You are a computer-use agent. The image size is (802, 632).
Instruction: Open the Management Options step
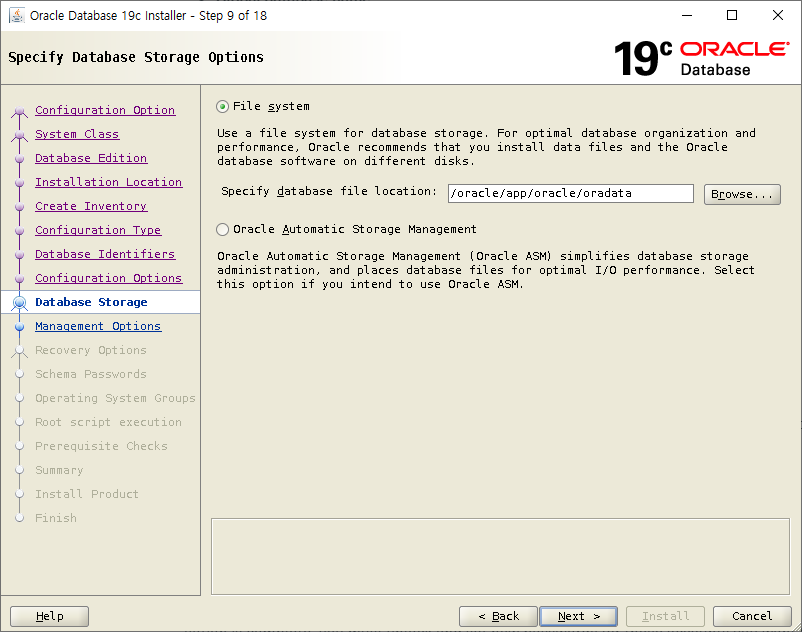pyautogui.click(x=98, y=326)
